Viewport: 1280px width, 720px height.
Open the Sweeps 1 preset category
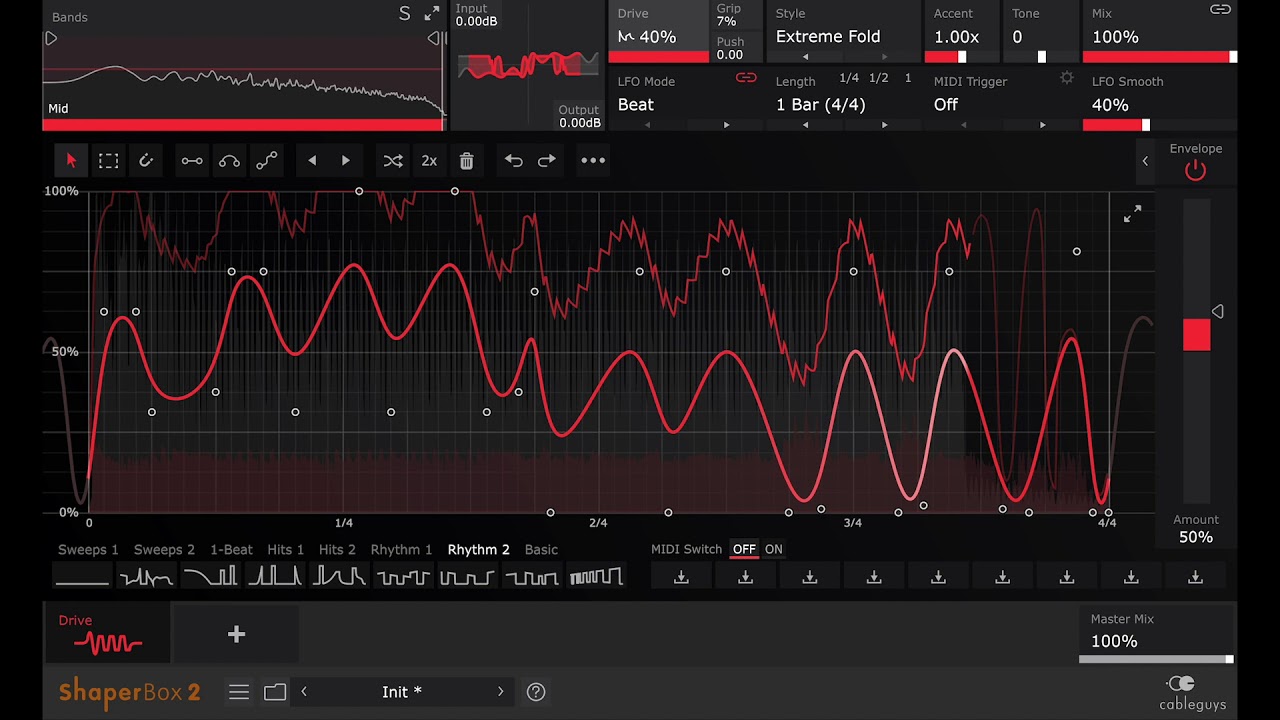coord(88,549)
